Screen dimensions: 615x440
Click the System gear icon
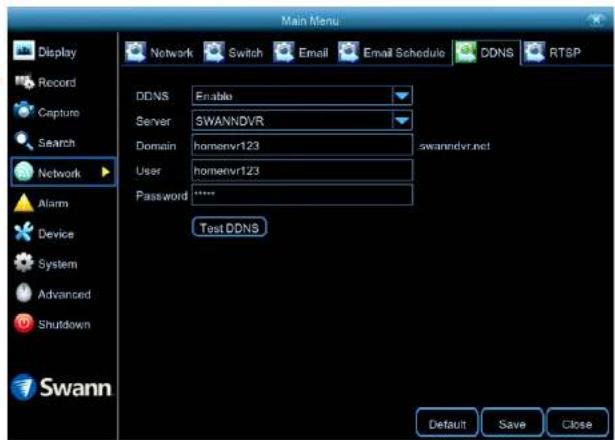pyautogui.click(x=24, y=263)
